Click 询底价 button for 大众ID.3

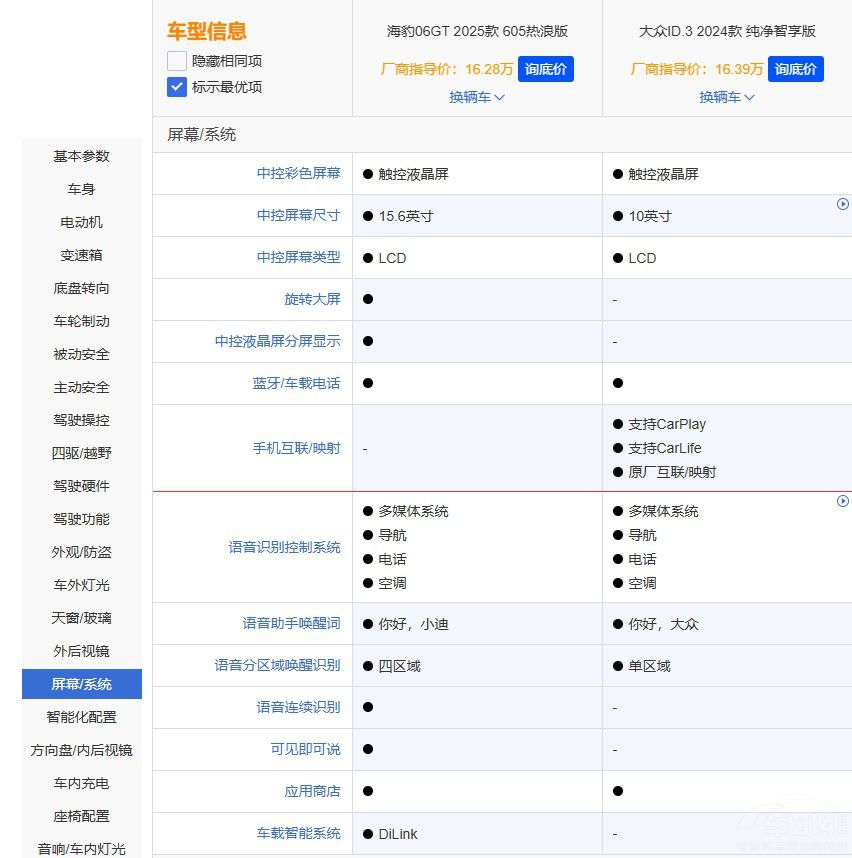click(x=796, y=69)
